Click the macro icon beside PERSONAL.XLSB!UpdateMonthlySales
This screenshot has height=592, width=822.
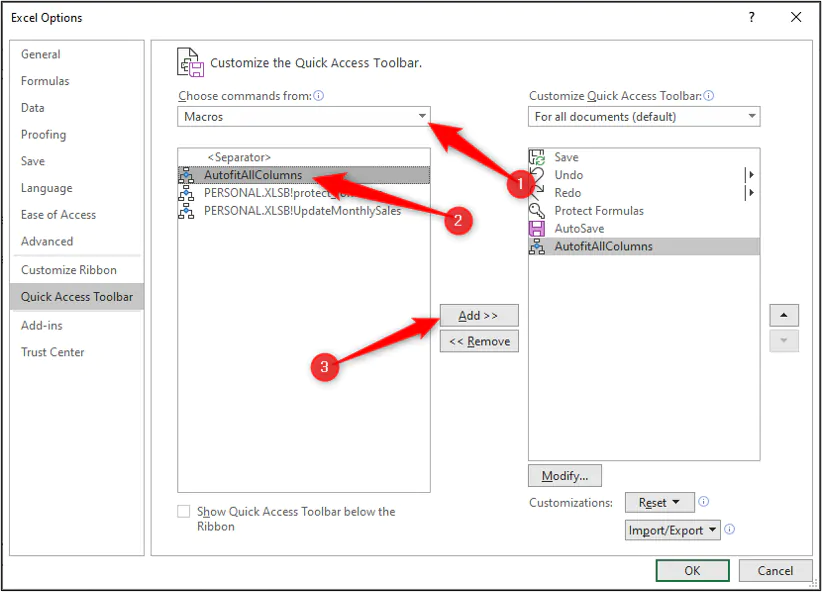(x=186, y=211)
